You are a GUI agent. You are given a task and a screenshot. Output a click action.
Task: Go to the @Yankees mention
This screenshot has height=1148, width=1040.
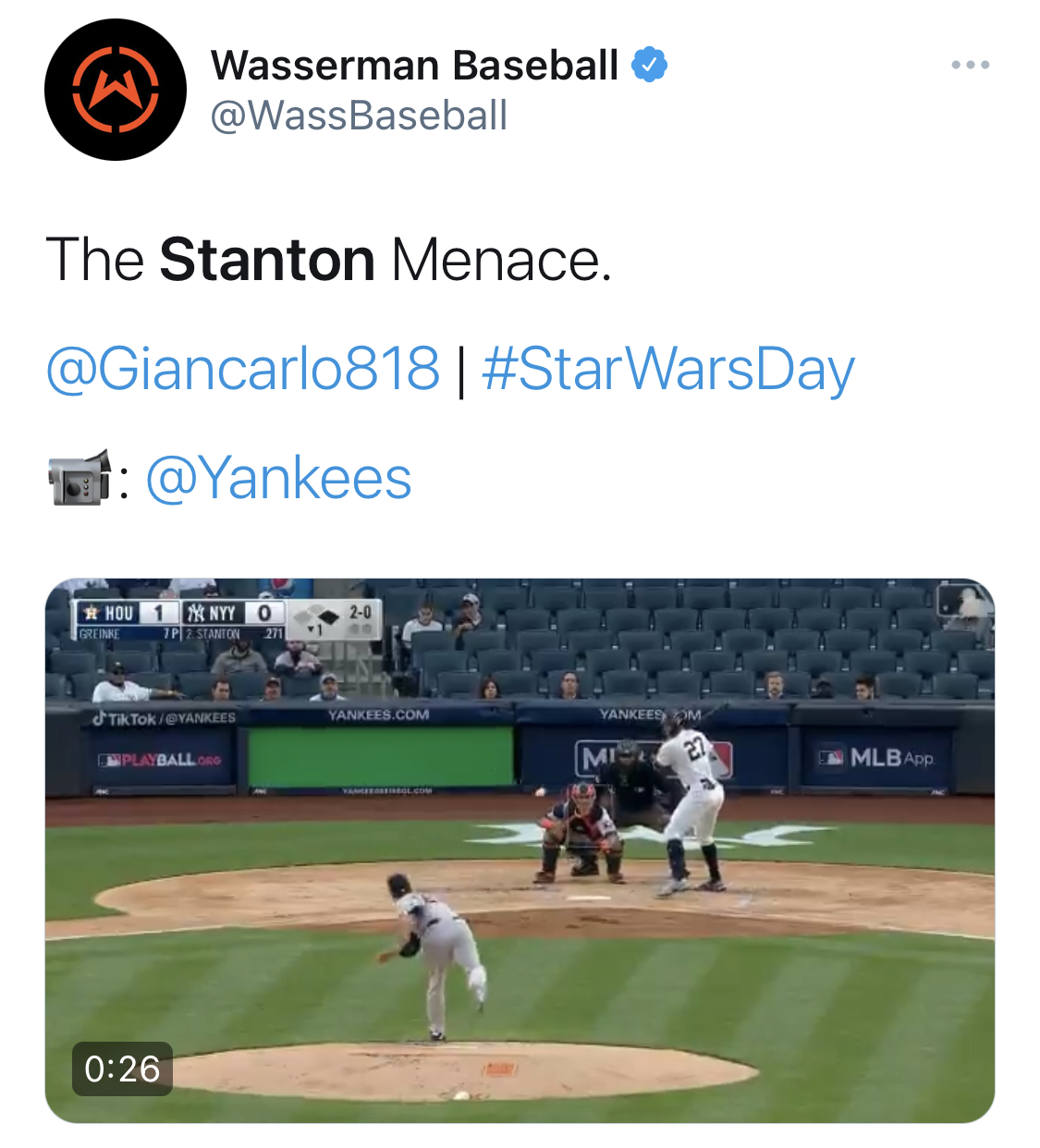tap(278, 478)
